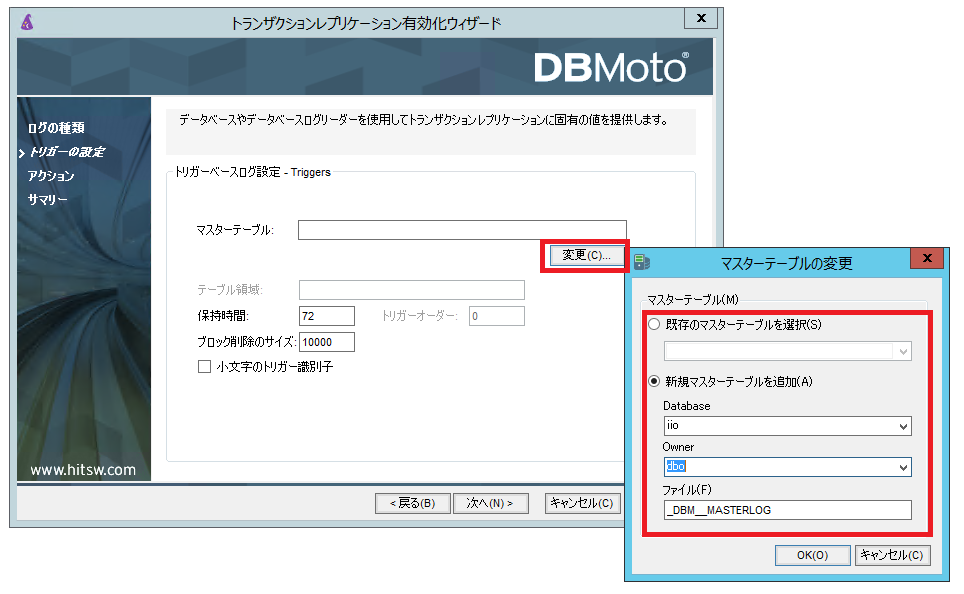Select サマリー step in sidebar

click(x=47, y=199)
